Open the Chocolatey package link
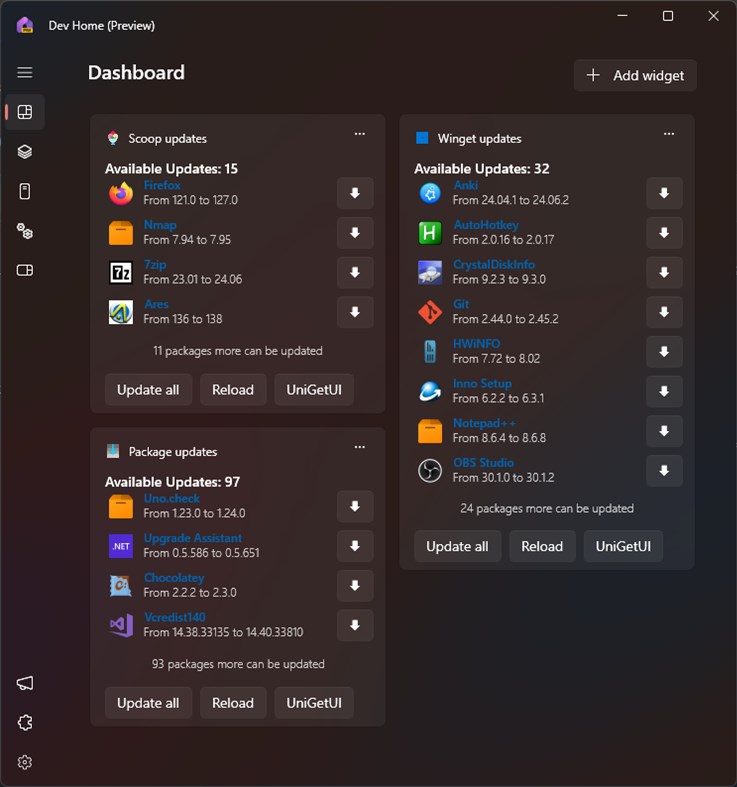This screenshot has width=737, height=787. [x=174, y=578]
